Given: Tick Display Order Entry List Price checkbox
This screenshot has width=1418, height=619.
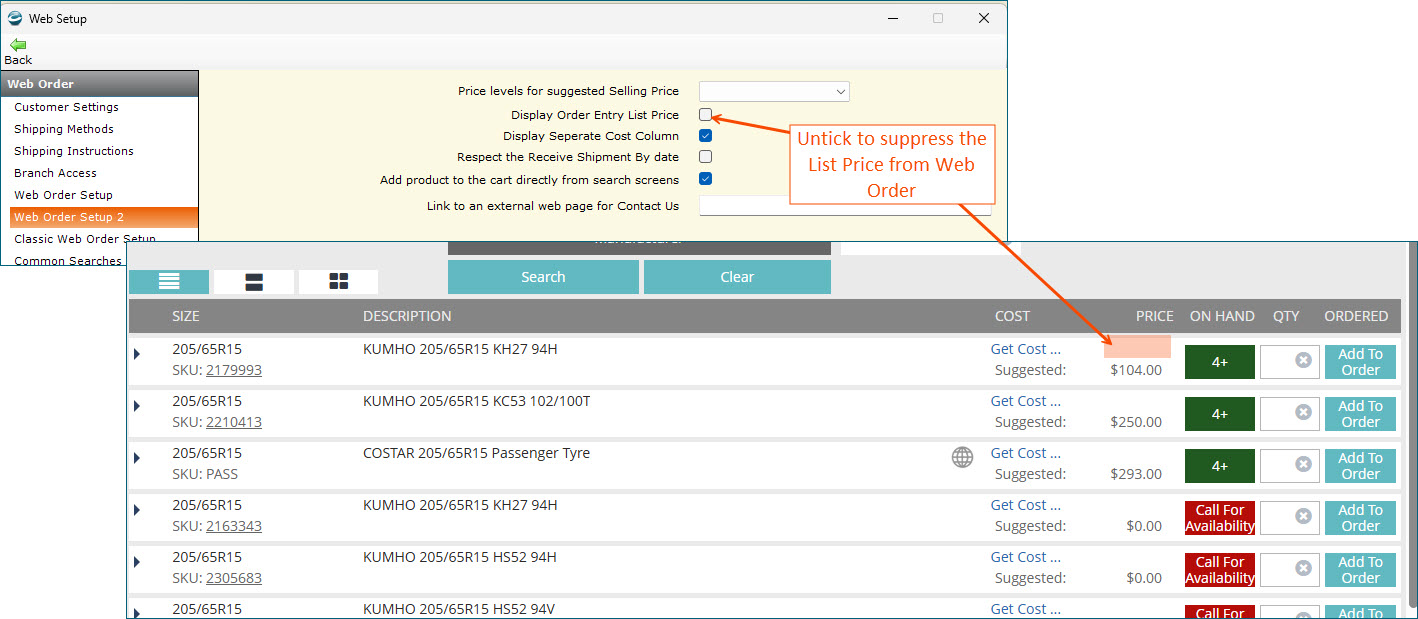Looking at the screenshot, I should coord(706,115).
